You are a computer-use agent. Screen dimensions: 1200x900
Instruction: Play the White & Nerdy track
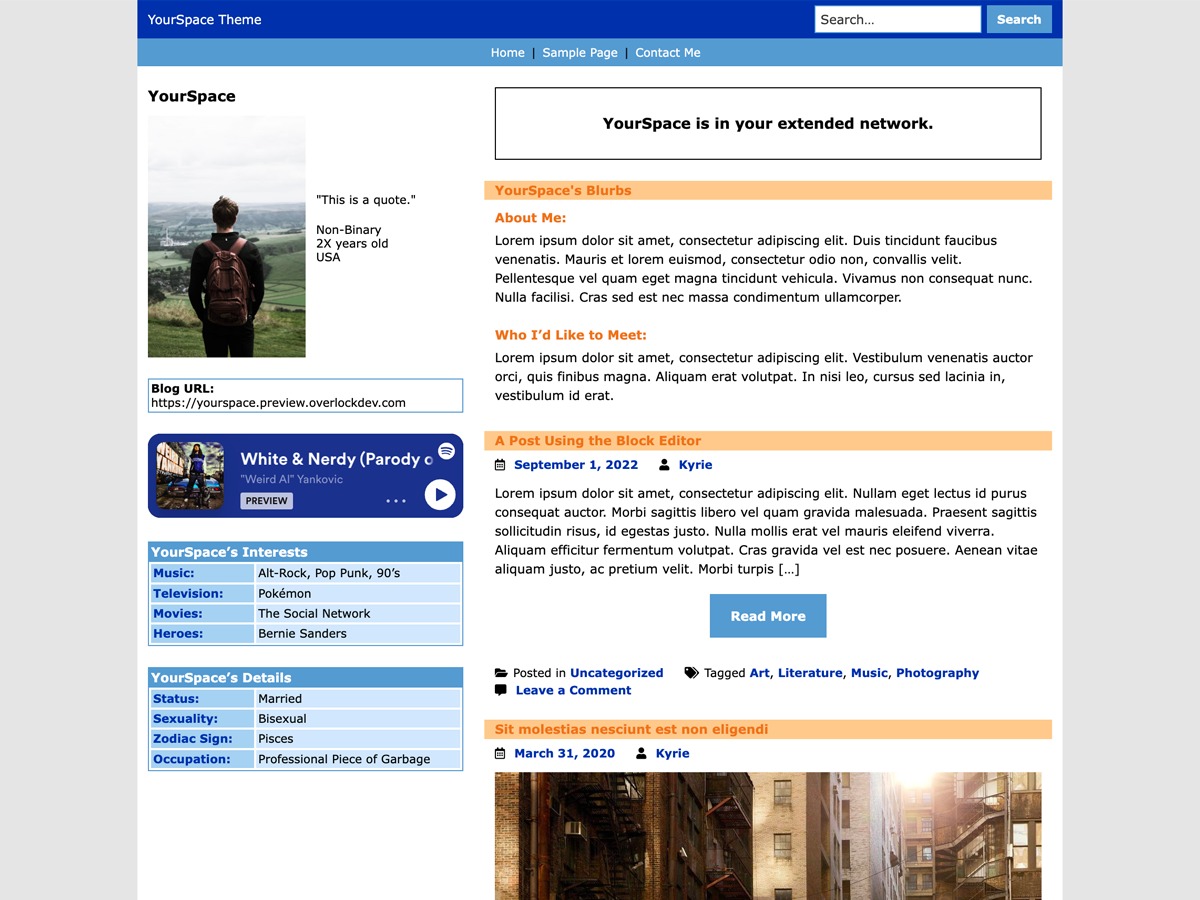click(440, 494)
